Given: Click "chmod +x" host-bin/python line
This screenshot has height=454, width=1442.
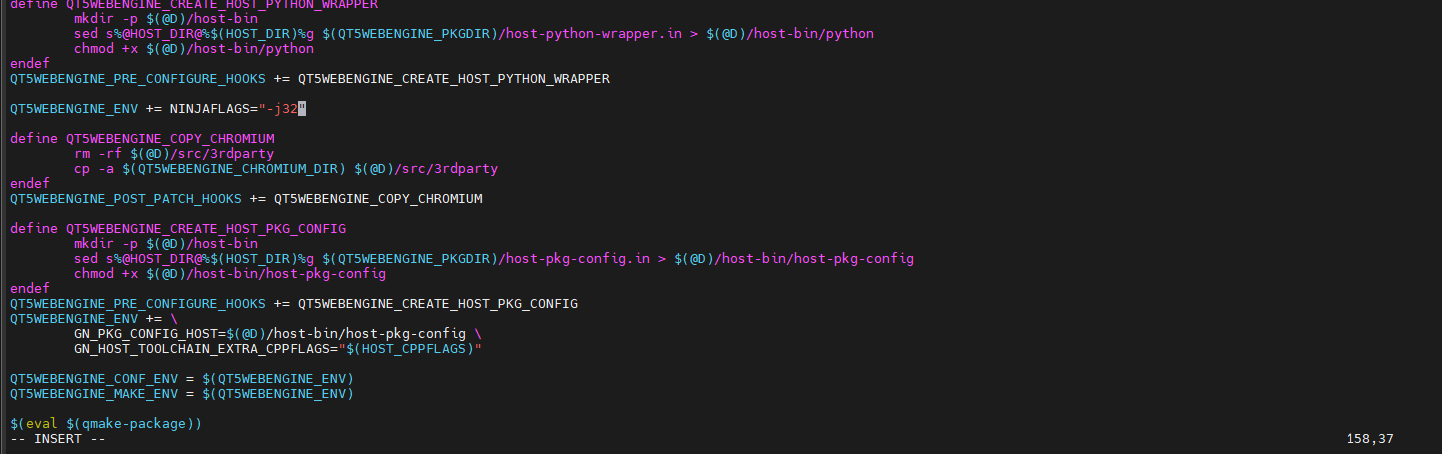Looking at the screenshot, I should point(194,48).
